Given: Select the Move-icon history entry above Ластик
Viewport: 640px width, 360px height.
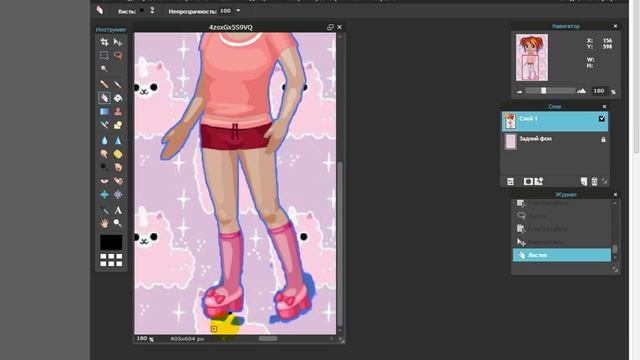Looking at the screenshot, I should click(562, 242).
